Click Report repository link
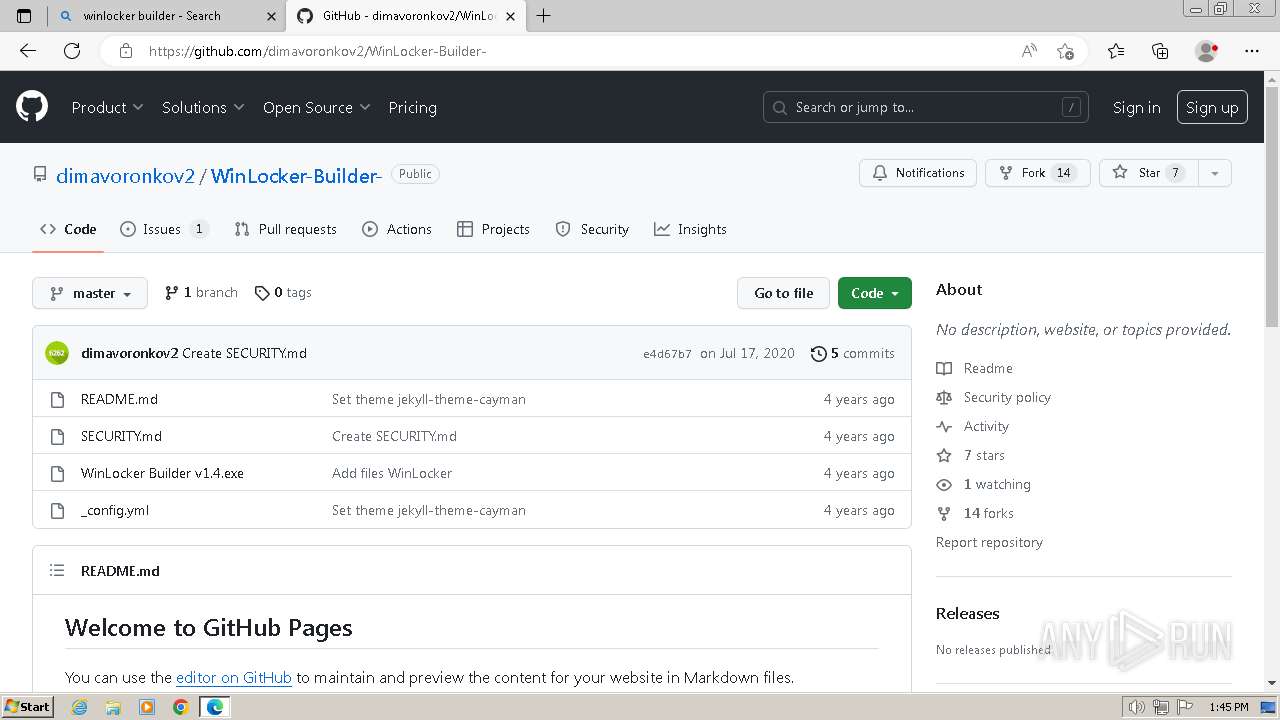The image size is (1280, 720). click(989, 542)
